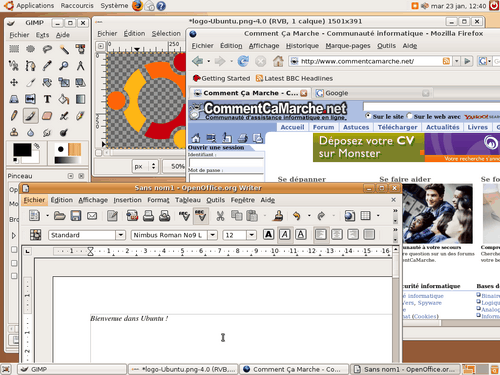Select the Eraser tool in GIMP
The width and height of the screenshot is (500, 375).
47,116
